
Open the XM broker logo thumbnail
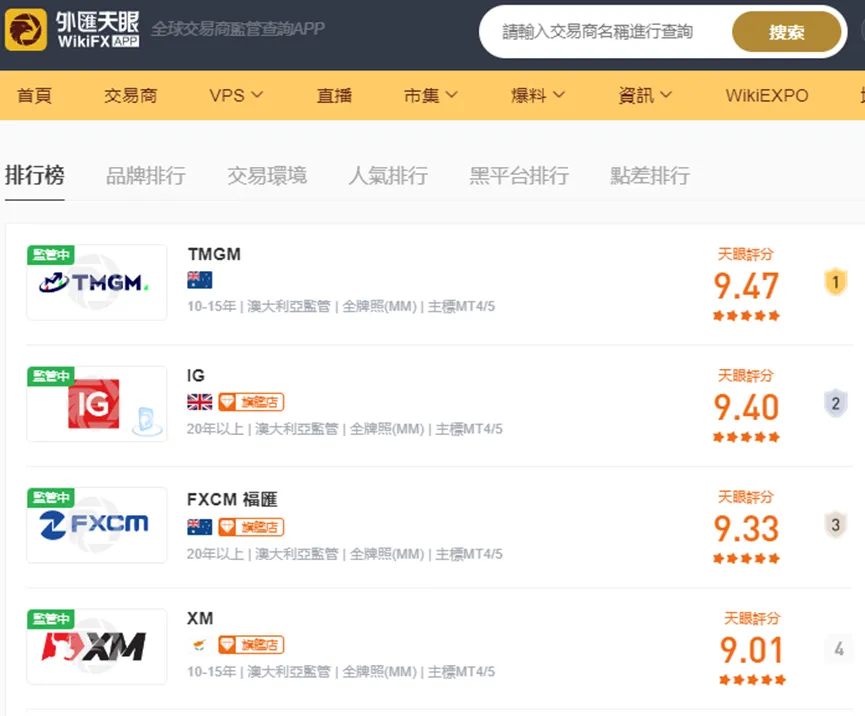(97, 646)
